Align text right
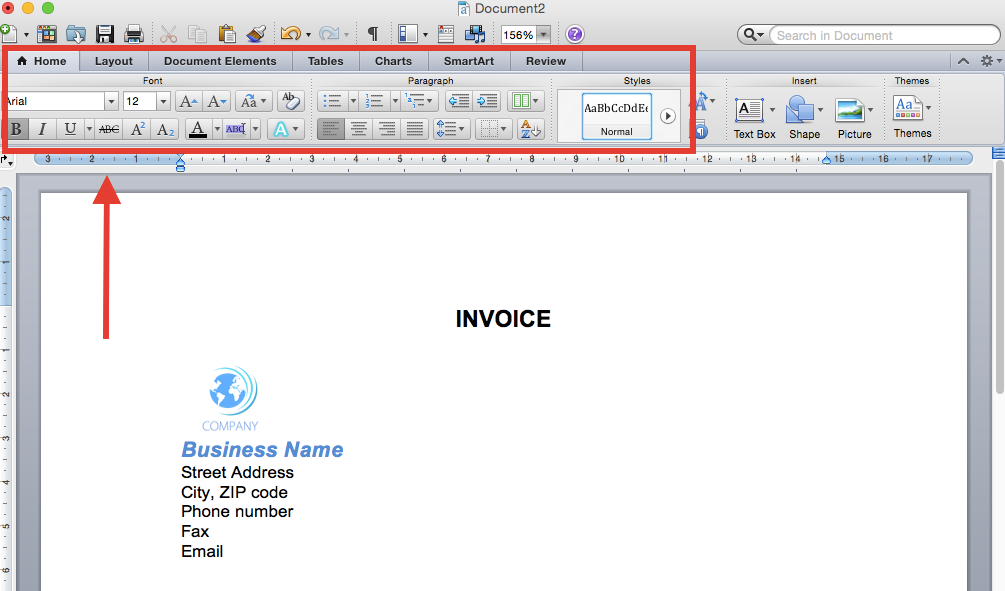Viewport: 1005px width, 591px height. pos(387,129)
